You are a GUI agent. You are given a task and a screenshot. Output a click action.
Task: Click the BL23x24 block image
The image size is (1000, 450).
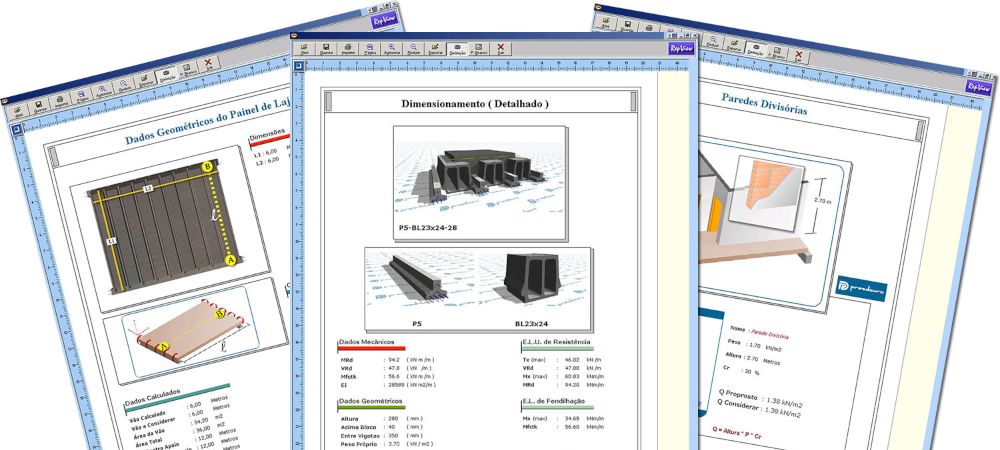pyautogui.click(x=533, y=281)
